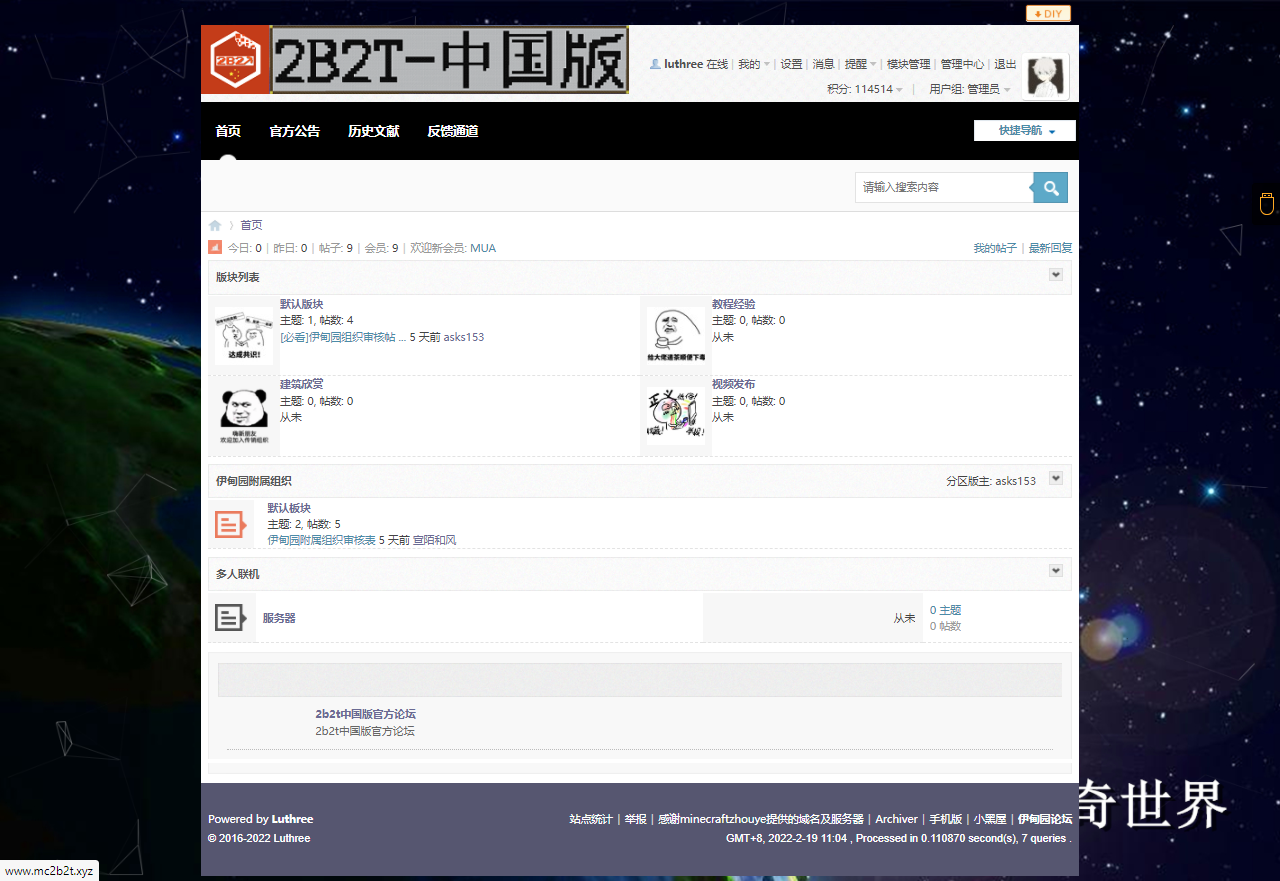Go to the 首页 navigation tab
This screenshot has height=881, width=1280.
228,131
